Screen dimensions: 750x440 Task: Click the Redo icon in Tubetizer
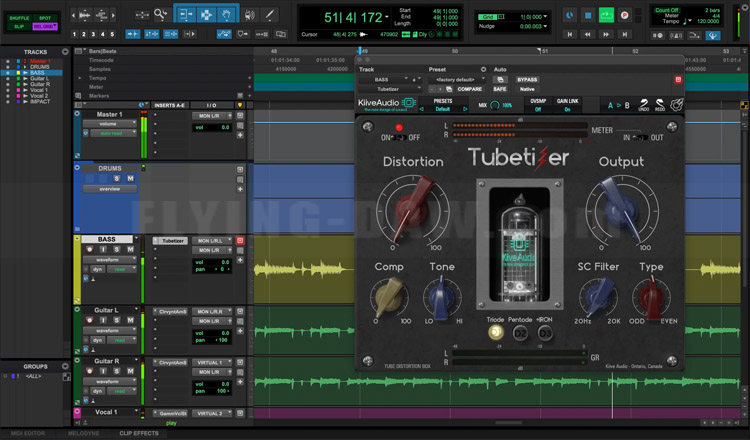coord(660,105)
